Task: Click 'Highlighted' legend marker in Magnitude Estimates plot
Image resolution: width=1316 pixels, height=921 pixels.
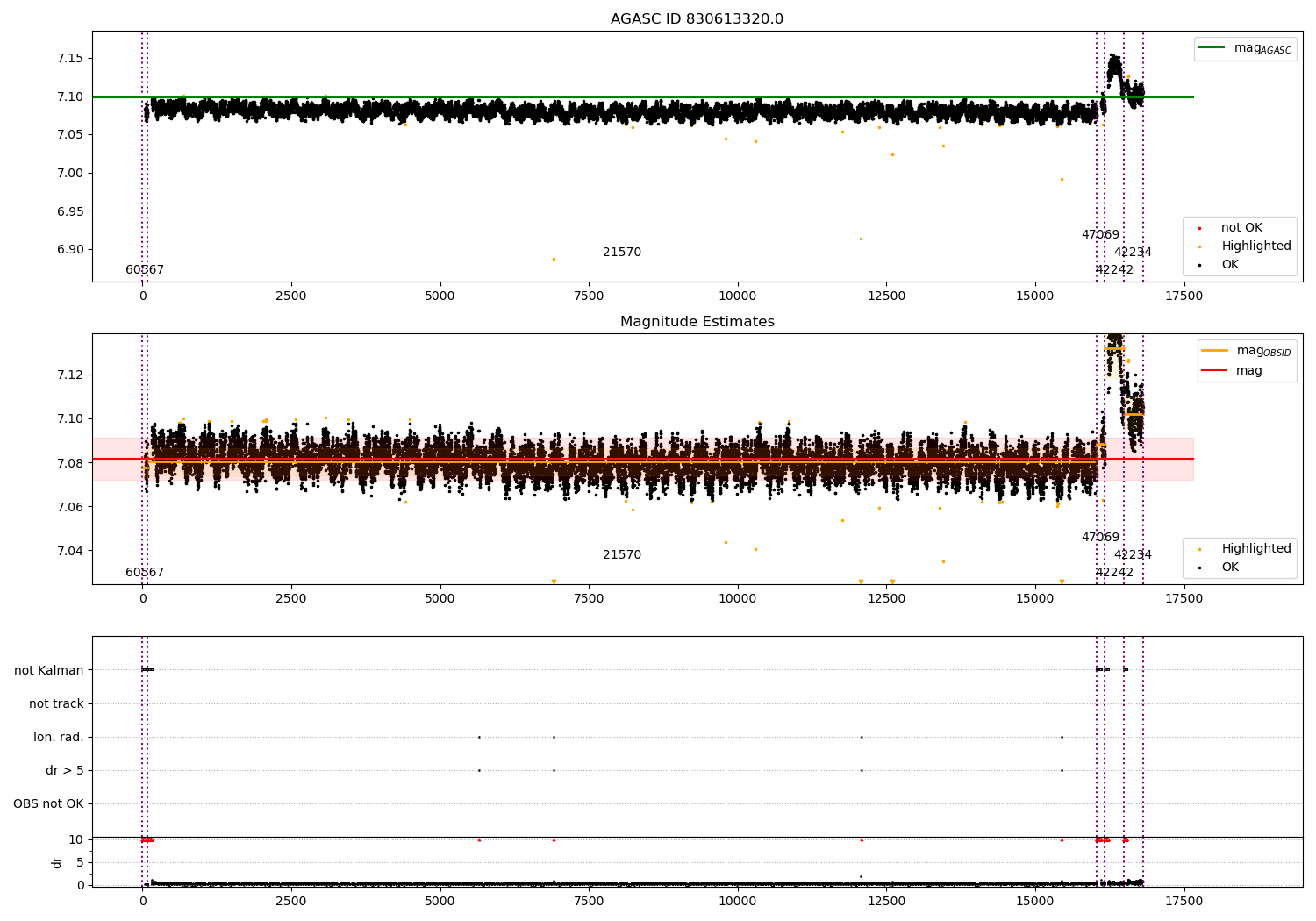Action: coord(1199,549)
